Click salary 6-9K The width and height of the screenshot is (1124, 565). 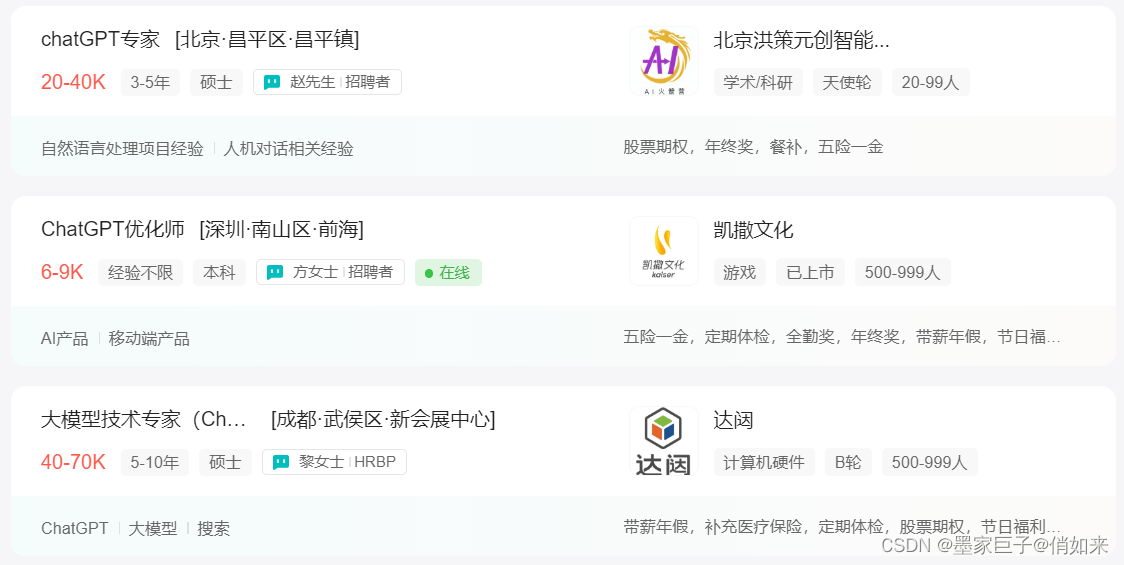pyautogui.click(x=62, y=272)
